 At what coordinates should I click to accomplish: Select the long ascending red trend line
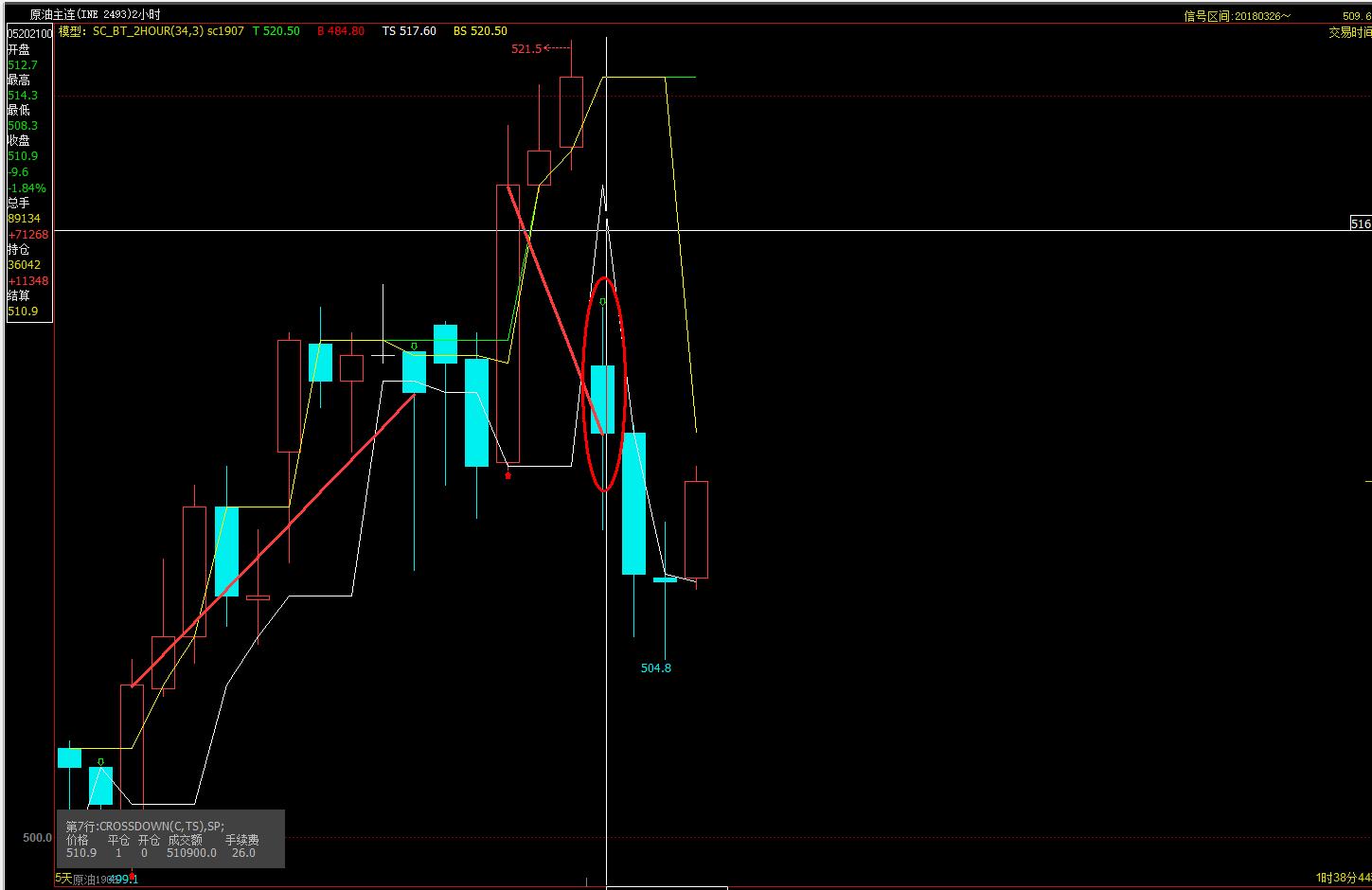point(275,539)
